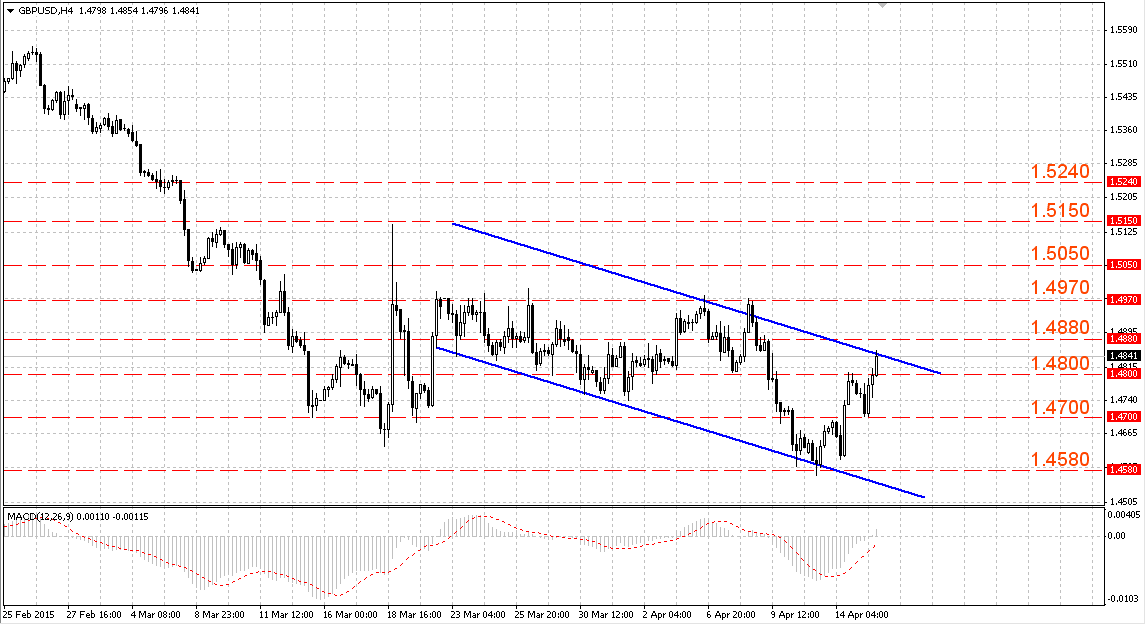
Task: Select the large red 1.4880 level label
Action: [1060, 327]
